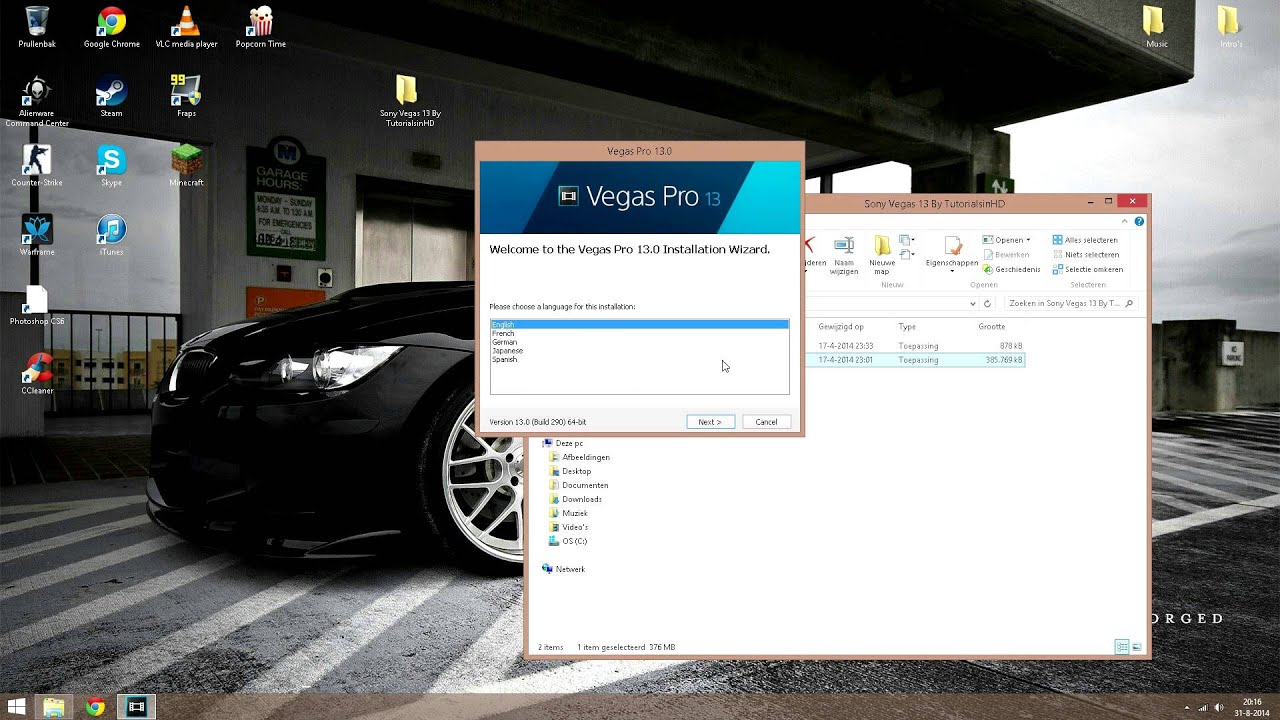
Task: Show hidden system tray icons arrow
Action: 1187,707
